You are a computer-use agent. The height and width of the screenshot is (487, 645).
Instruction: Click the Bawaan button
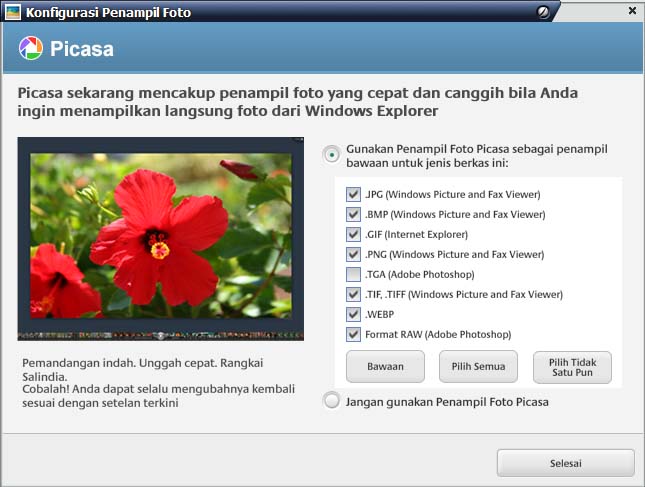(385, 366)
